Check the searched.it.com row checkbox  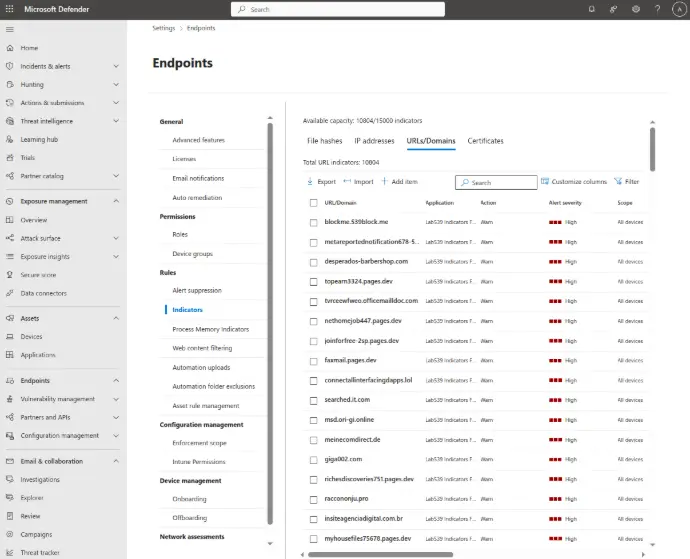(313, 401)
